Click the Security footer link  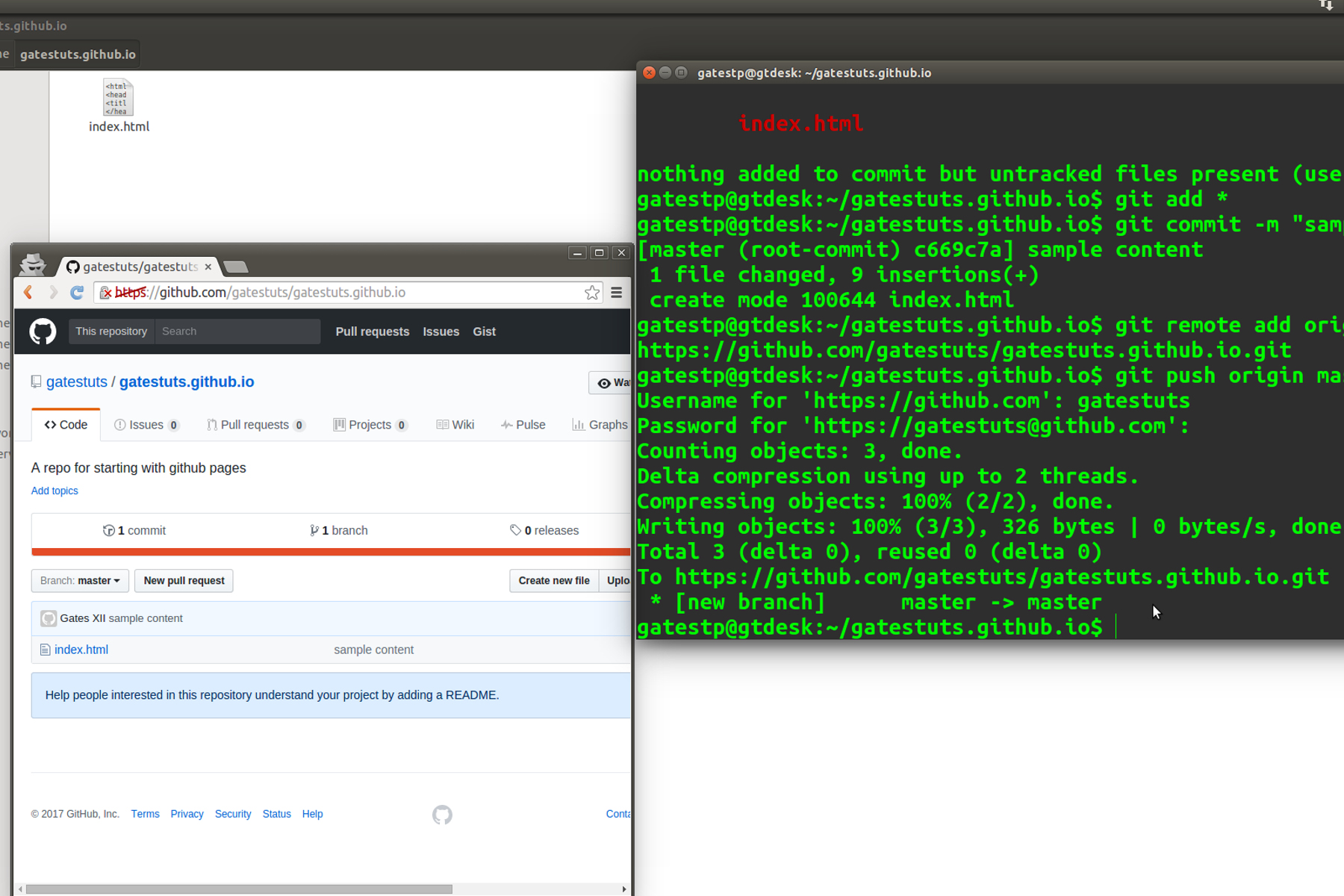point(233,814)
